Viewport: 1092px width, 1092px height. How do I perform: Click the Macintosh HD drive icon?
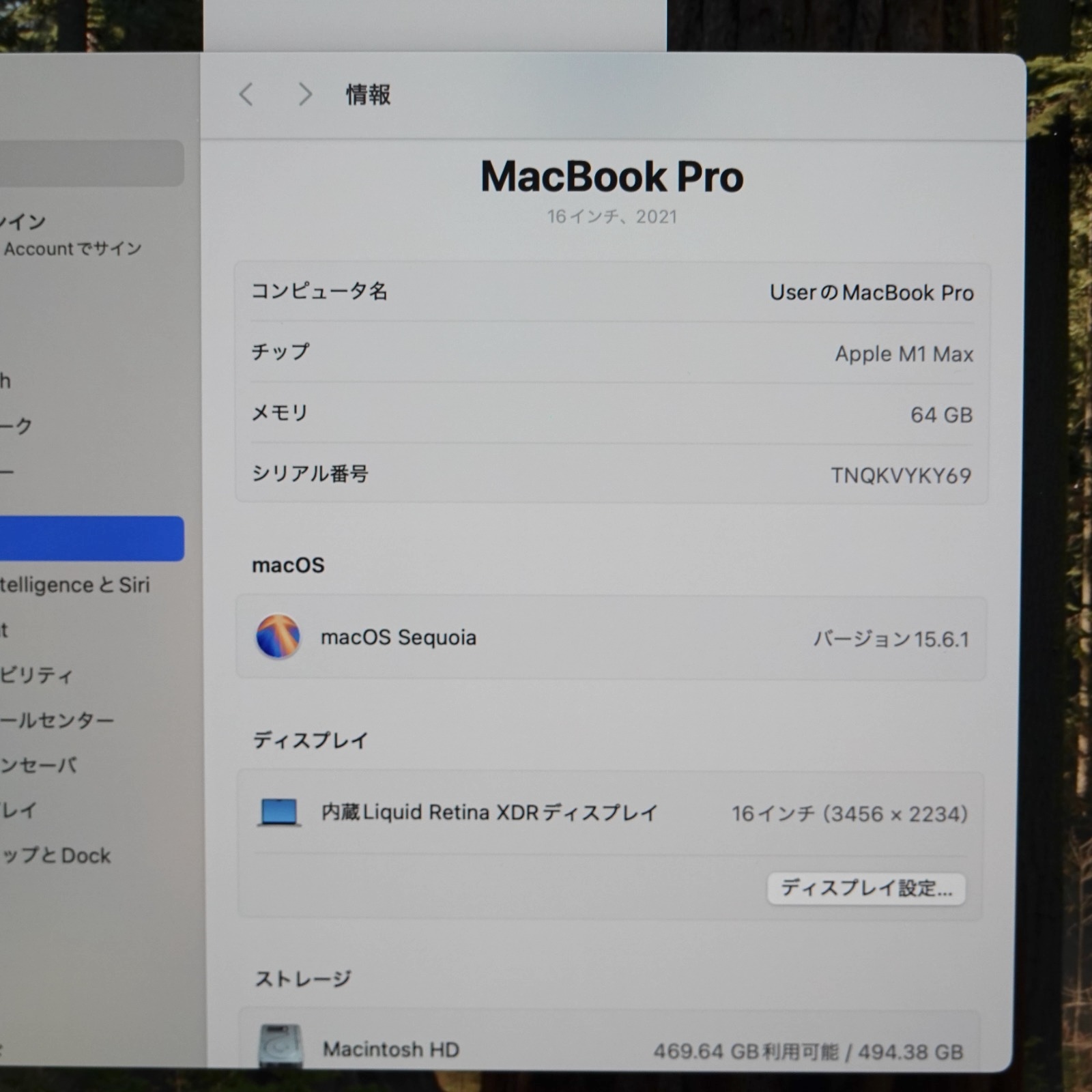[x=281, y=1046]
